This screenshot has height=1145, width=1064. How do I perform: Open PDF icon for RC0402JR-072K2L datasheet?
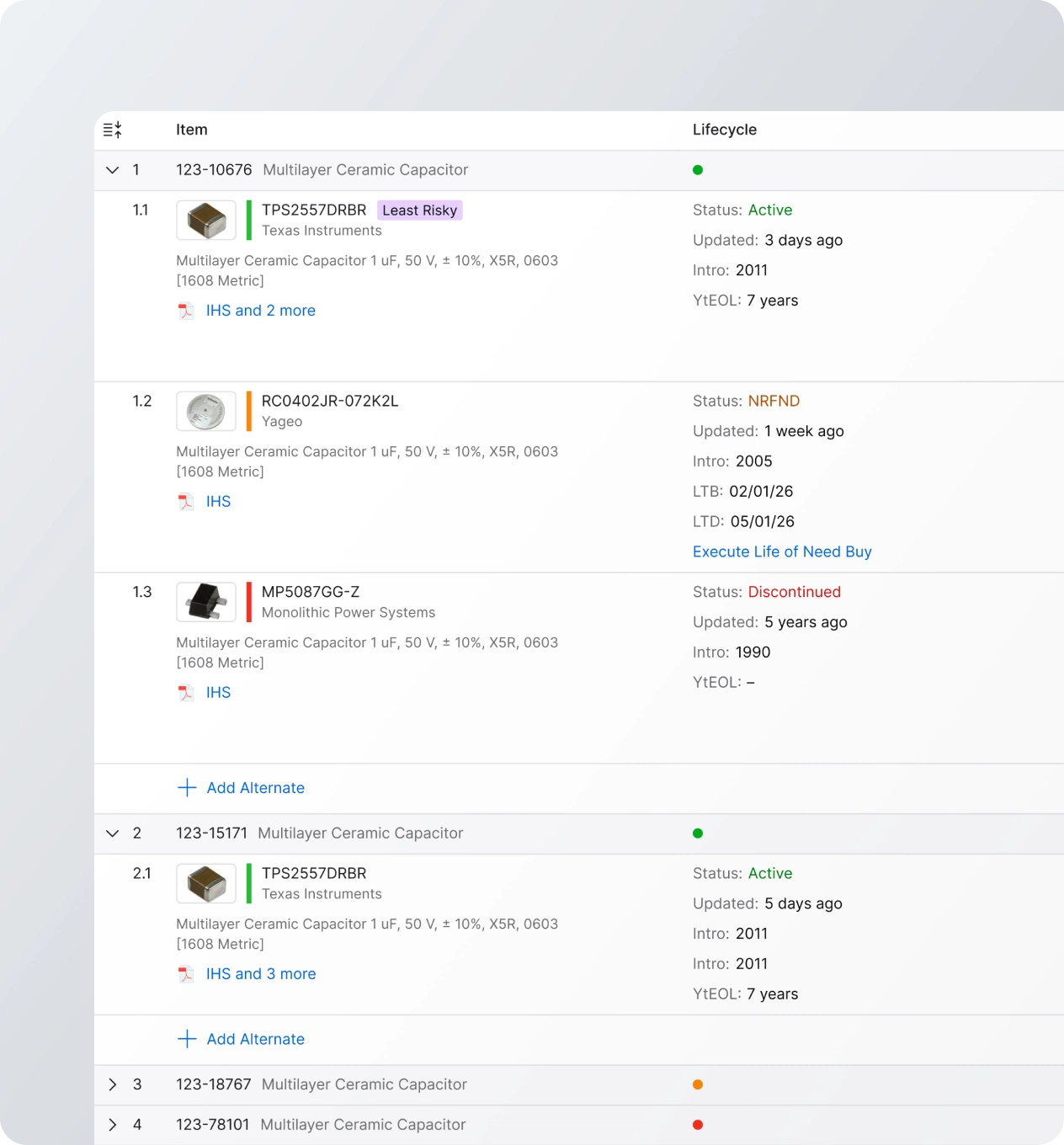(186, 502)
